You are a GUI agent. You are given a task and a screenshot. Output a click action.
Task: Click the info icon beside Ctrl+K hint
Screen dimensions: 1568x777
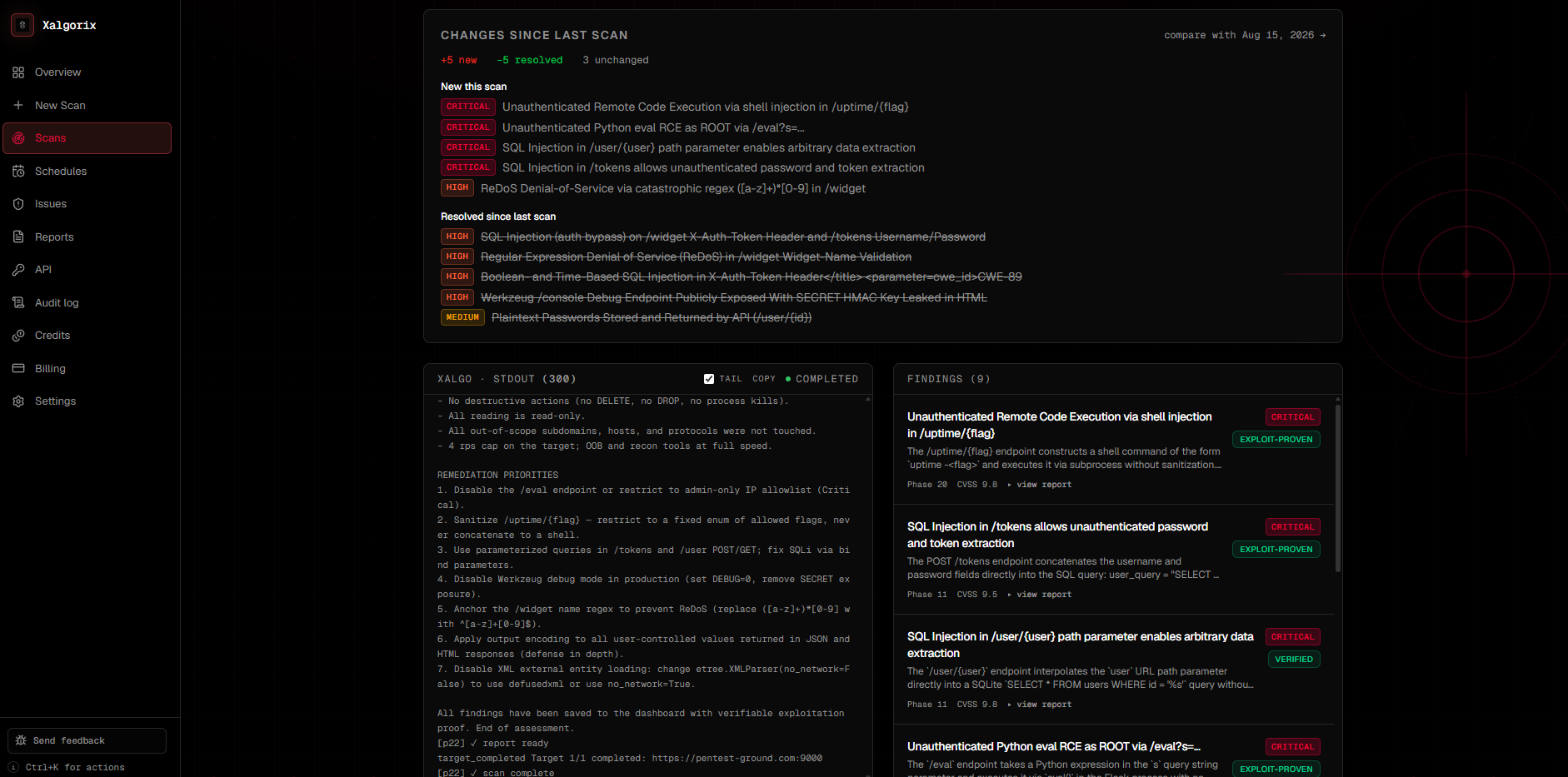tap(13, 767)
